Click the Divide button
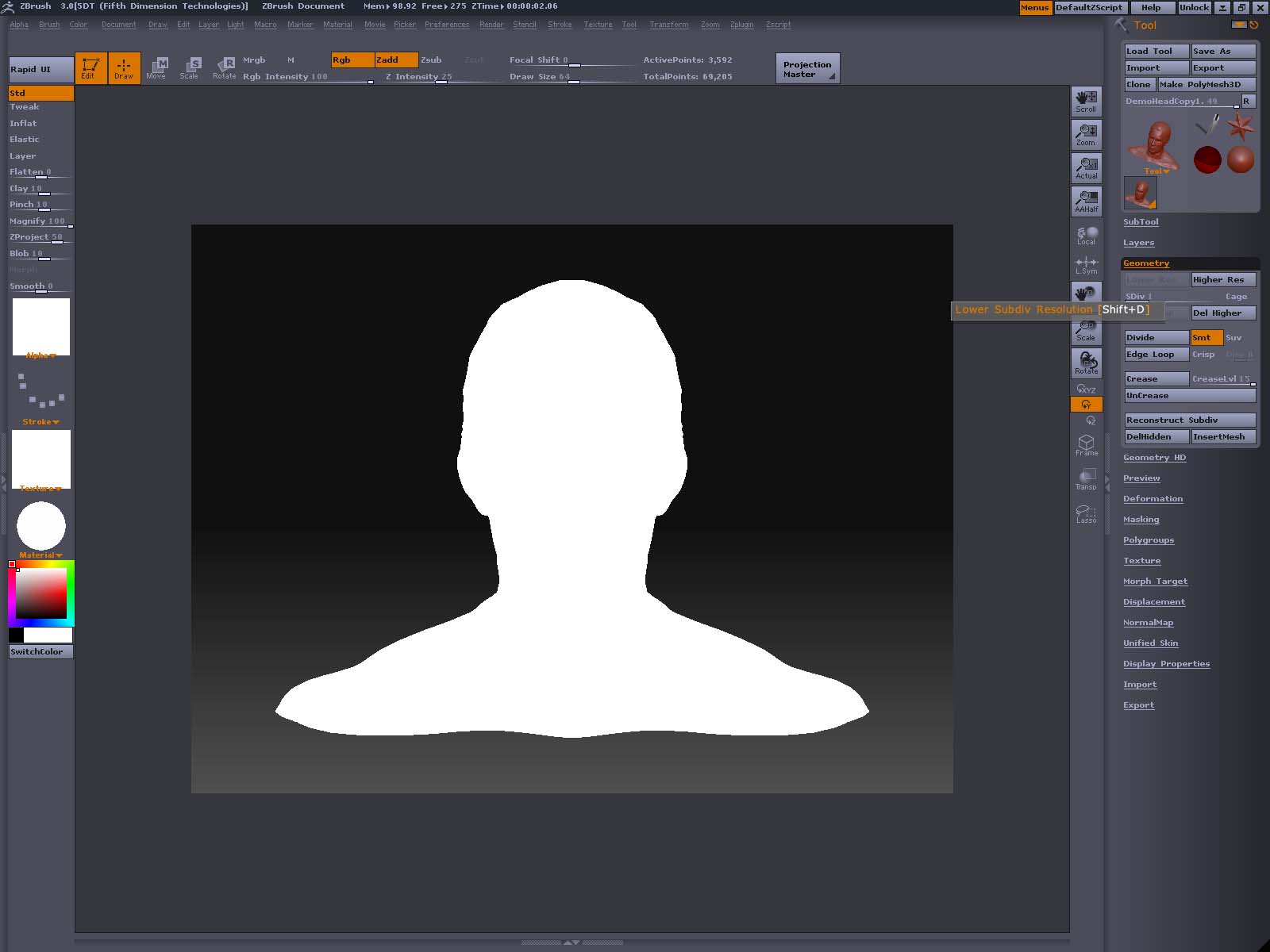Viewport: 1270px width, 952px height. pyautogui.click(x=1156, y=338)
